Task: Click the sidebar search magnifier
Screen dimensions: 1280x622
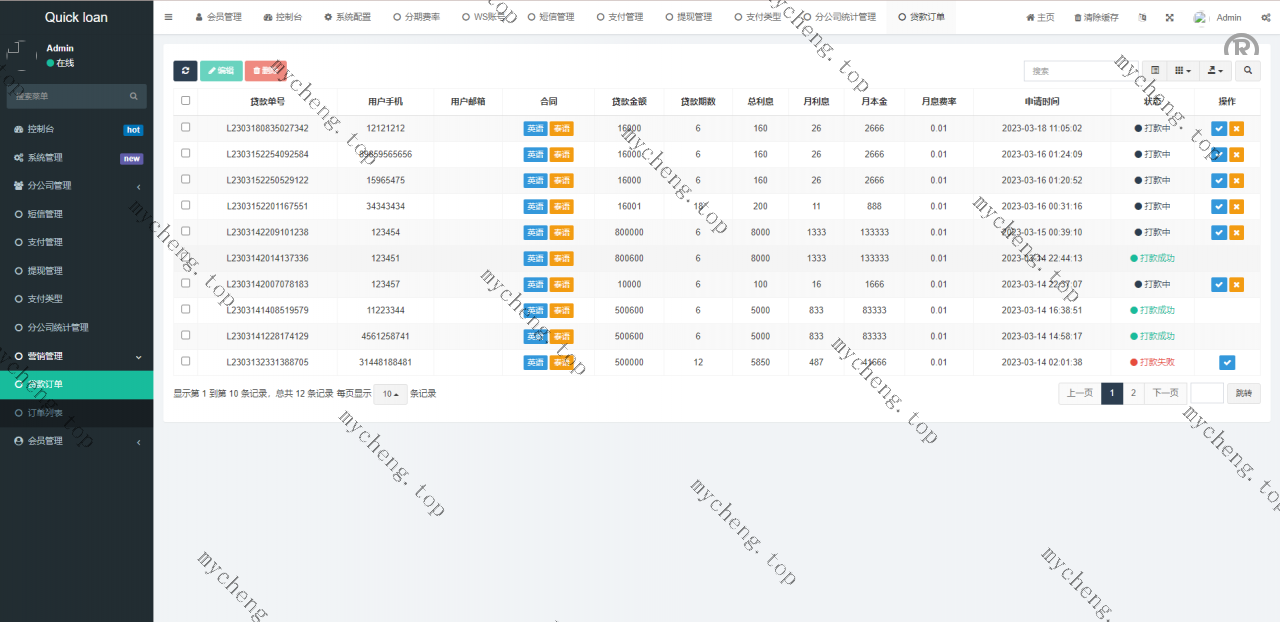Action: [133, 96]
